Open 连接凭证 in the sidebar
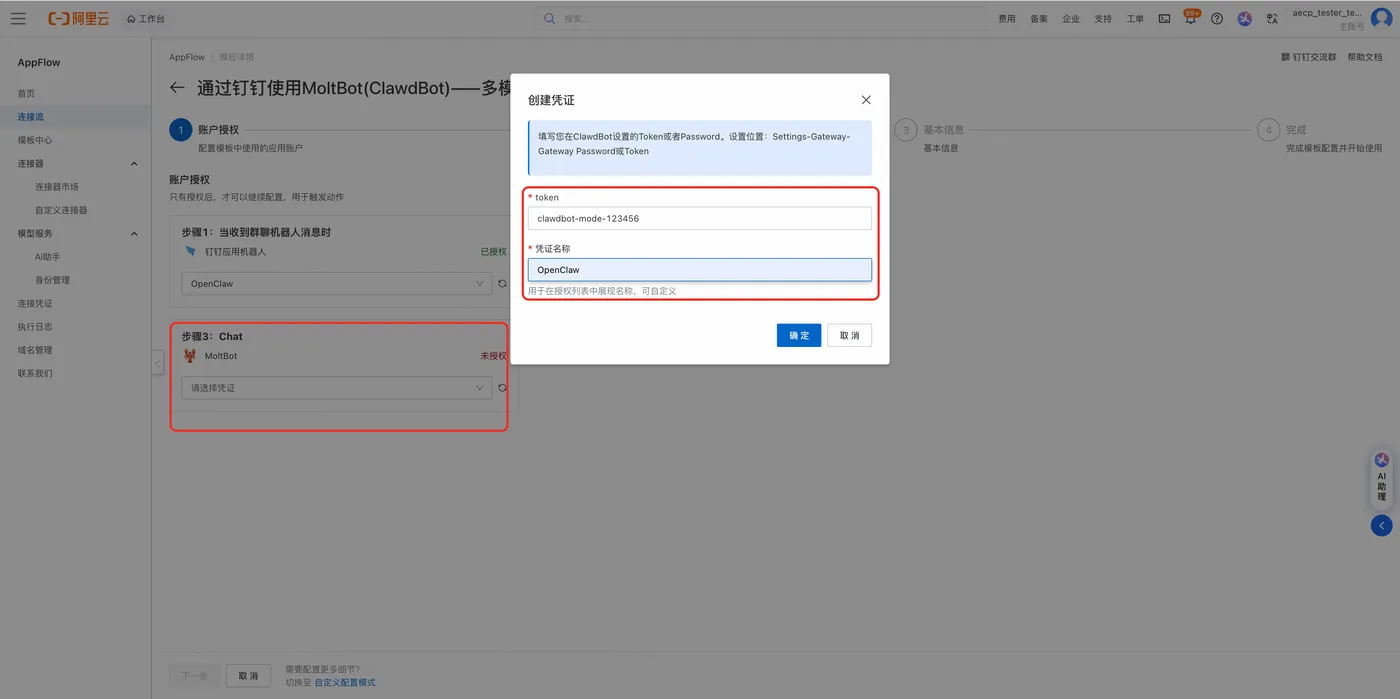 tap(35, 303)
